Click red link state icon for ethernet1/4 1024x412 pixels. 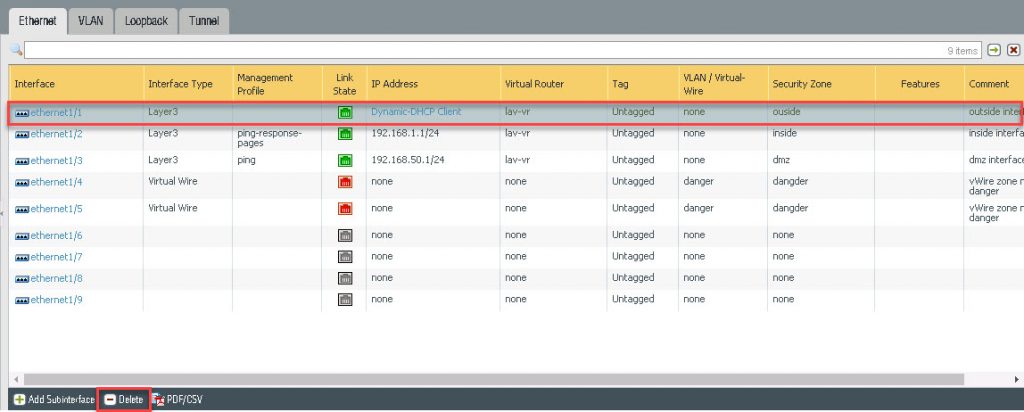tap(344, 182)
